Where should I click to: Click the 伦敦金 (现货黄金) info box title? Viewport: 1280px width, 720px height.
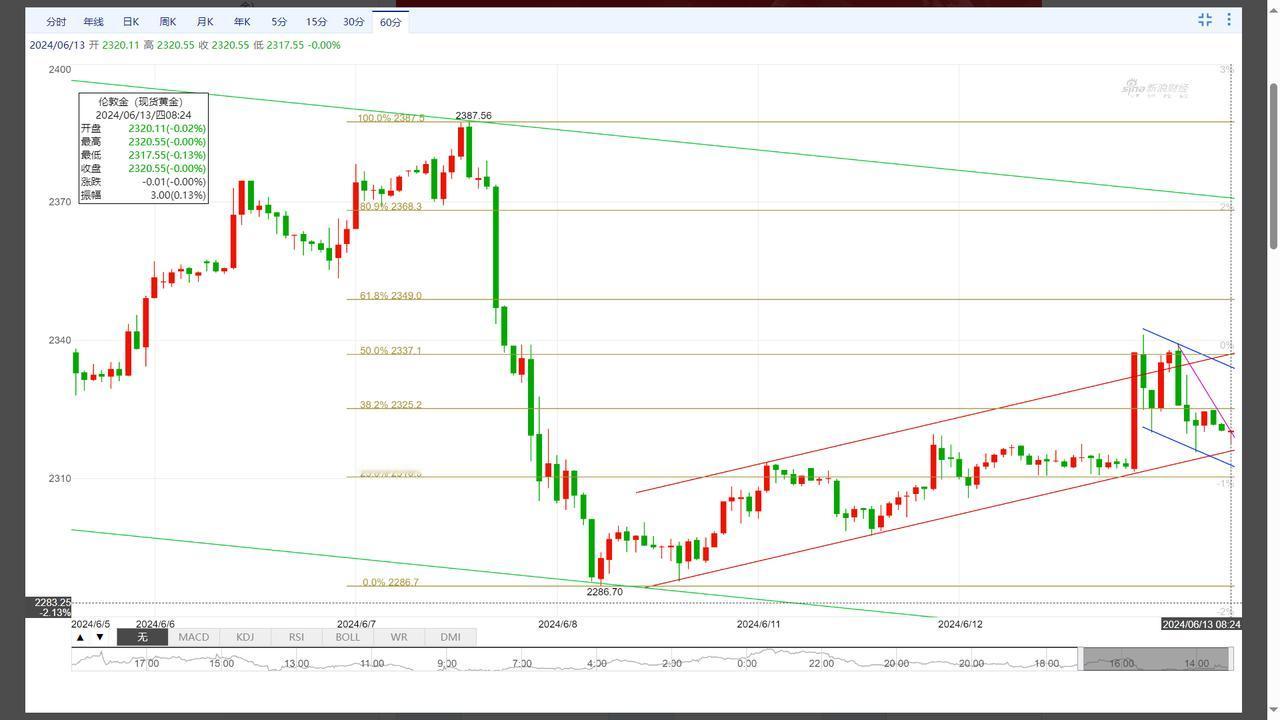[143, 102]
